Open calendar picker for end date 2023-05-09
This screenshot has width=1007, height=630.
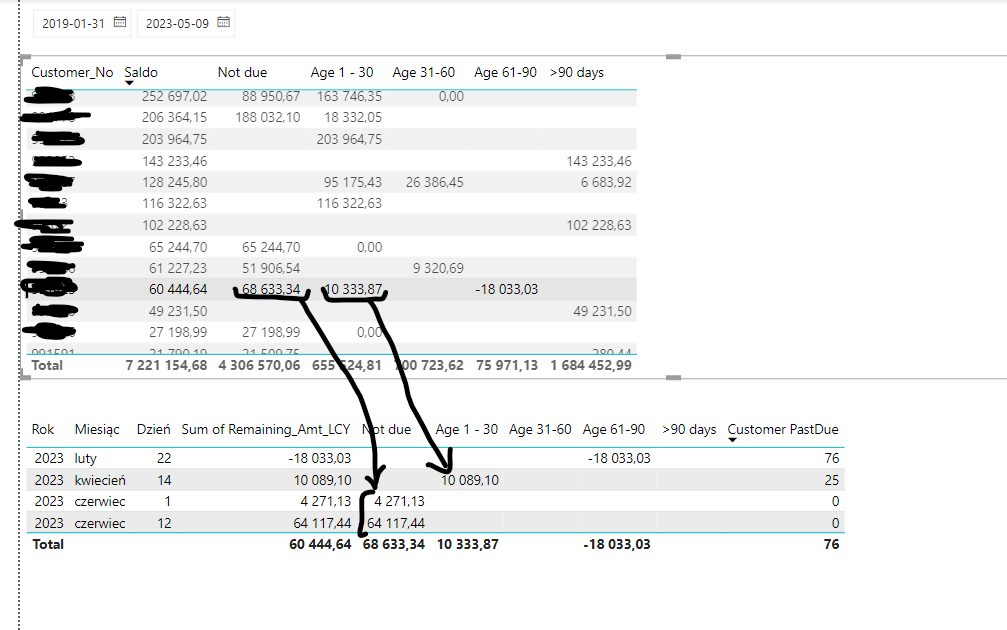(x=223, y=22)
